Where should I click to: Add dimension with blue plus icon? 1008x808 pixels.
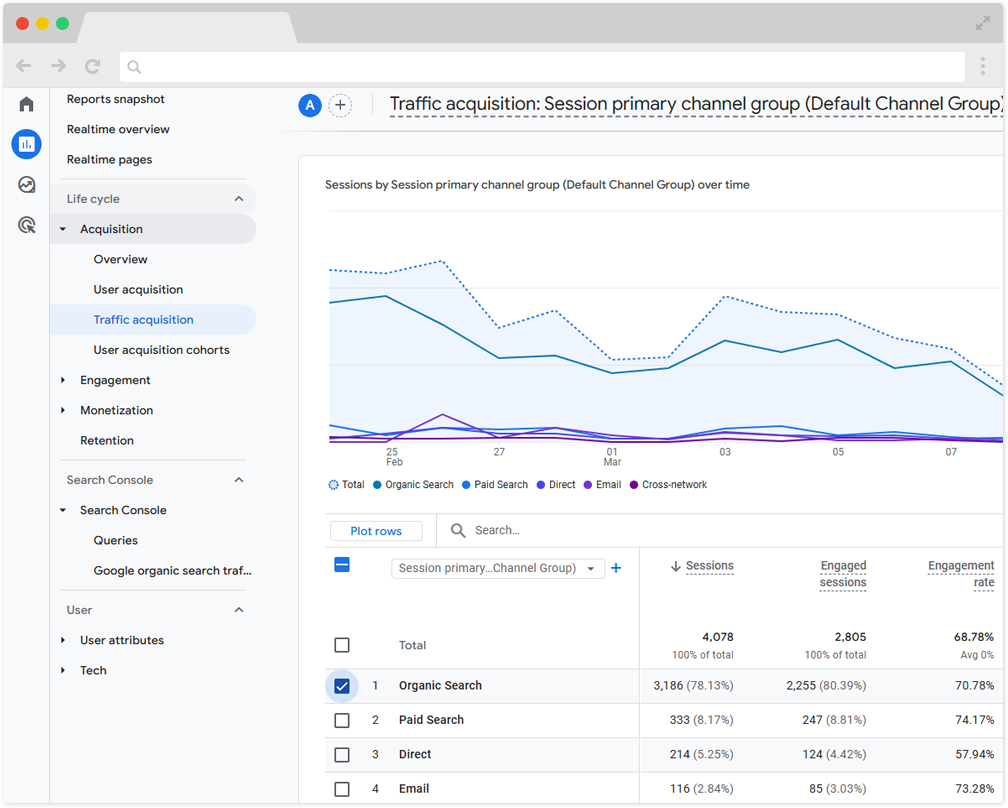point(616,568)
